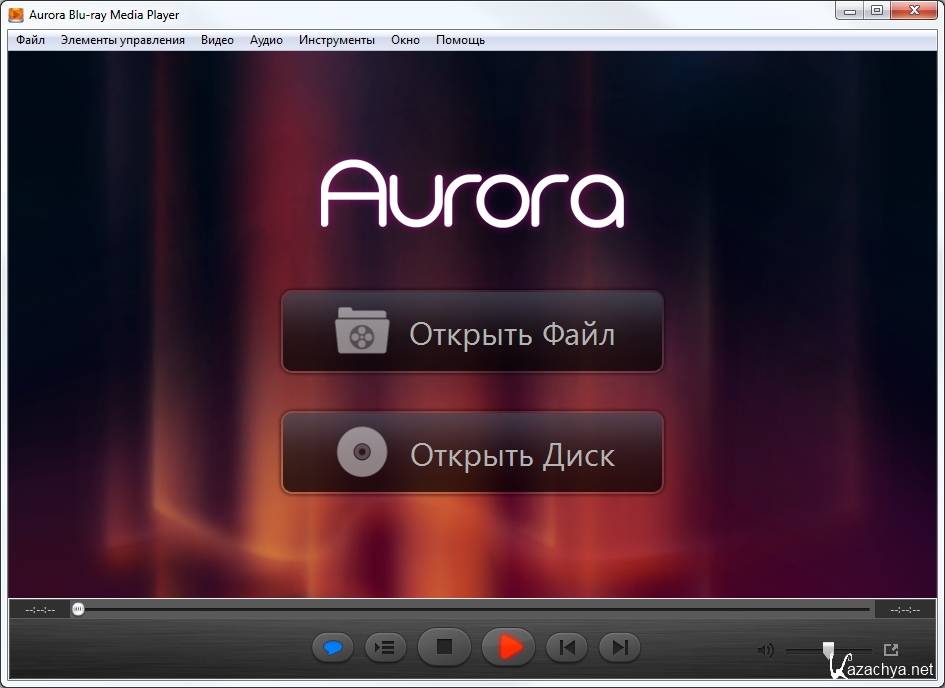Mute audio using the speaker icon
Viewport: 945px width, 688px height.
766,650
